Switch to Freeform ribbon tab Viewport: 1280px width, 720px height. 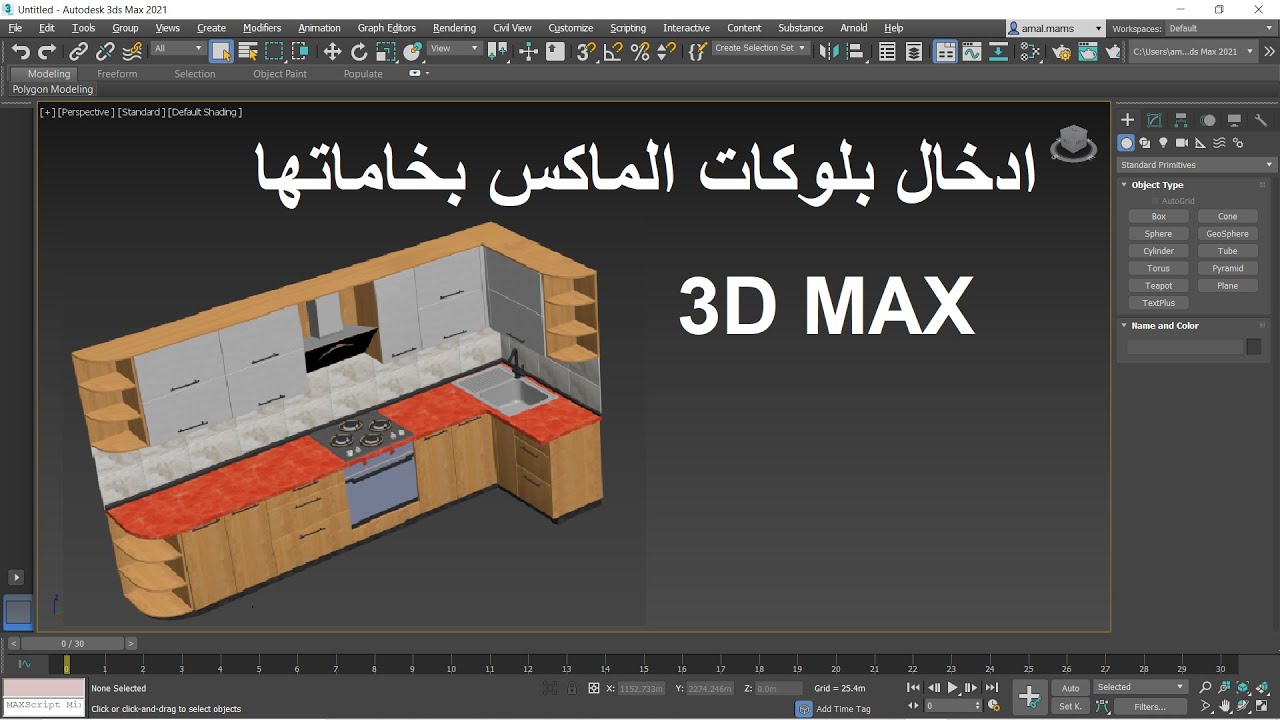coord(117,74)
